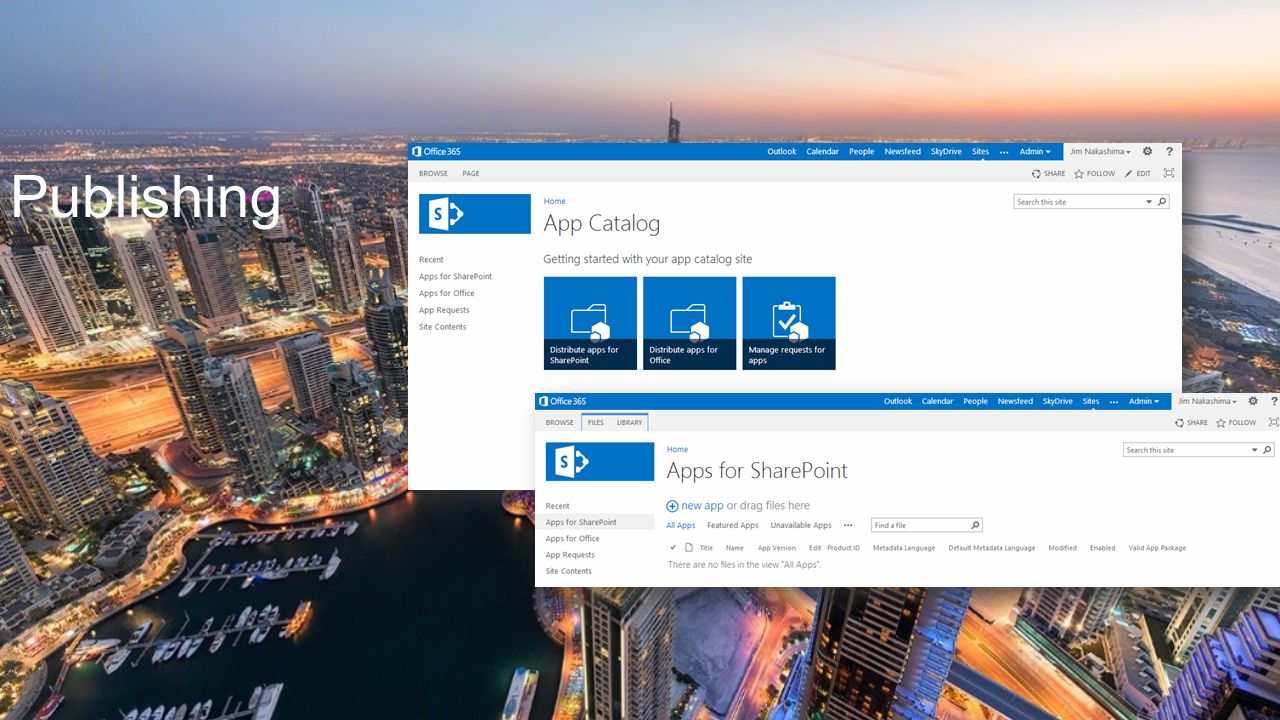Switch to BROWSE tab in App Catalog window
This screenshot has width=1280, height=720.
coord(433,174)
